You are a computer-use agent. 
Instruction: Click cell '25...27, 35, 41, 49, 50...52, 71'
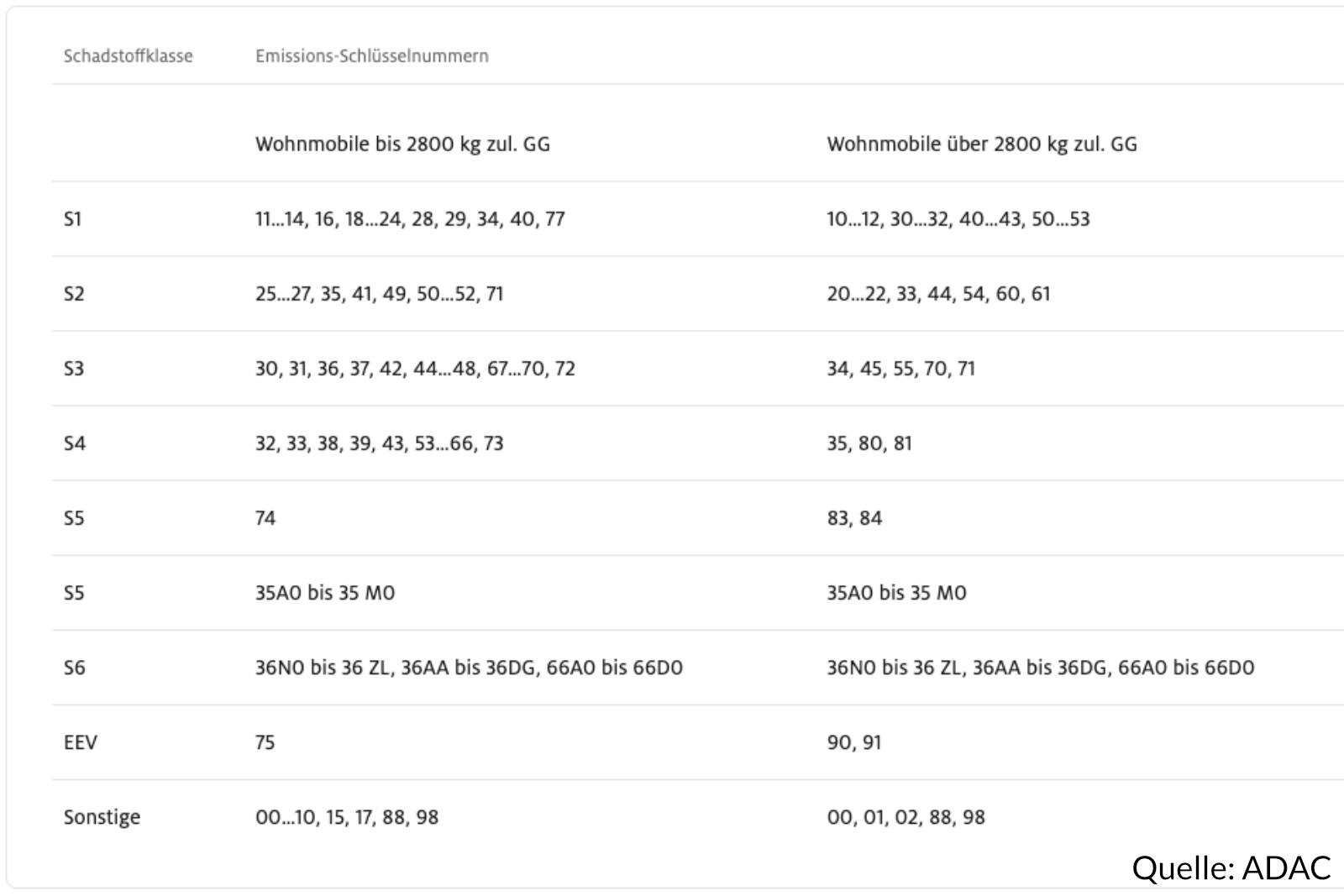pos(380,294)
